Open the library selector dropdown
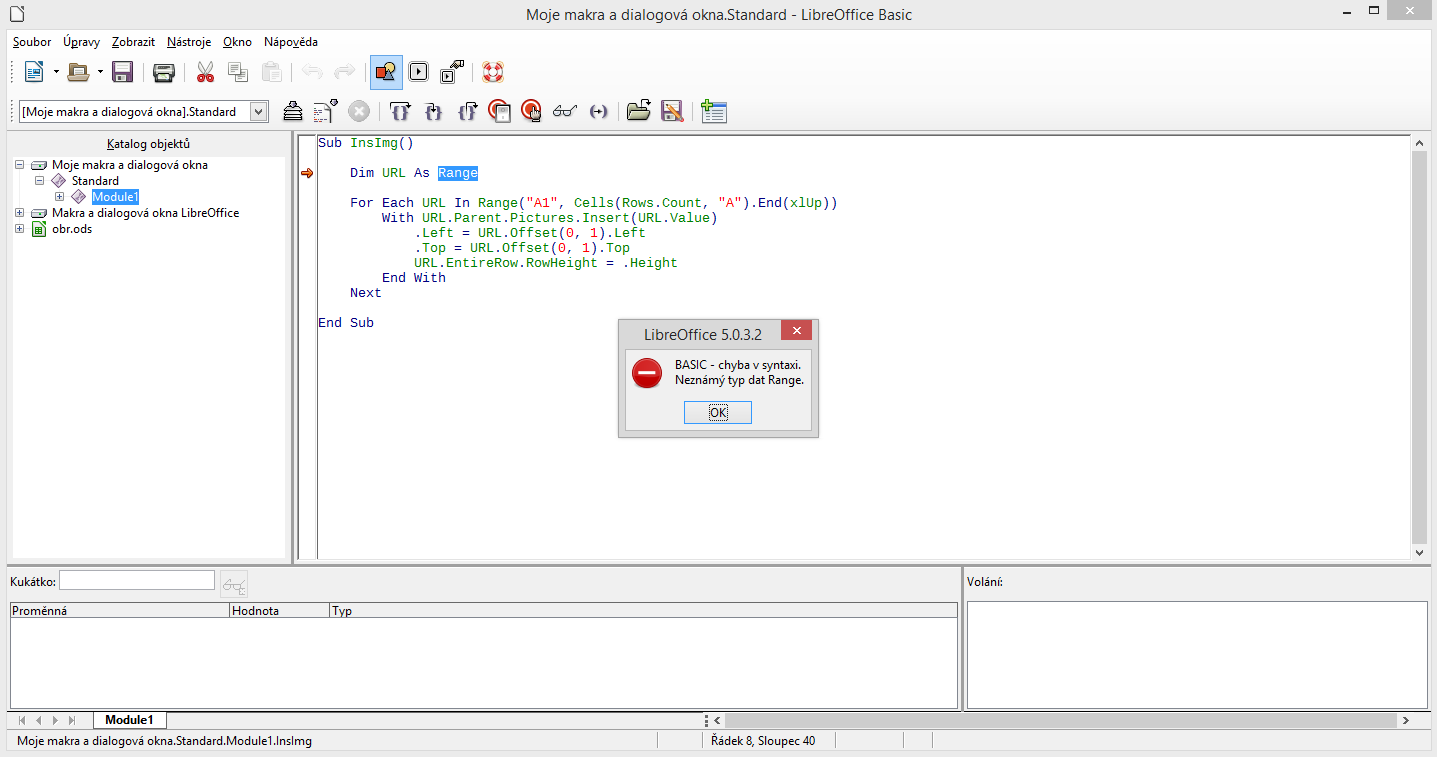 click(x=259, y=112)
